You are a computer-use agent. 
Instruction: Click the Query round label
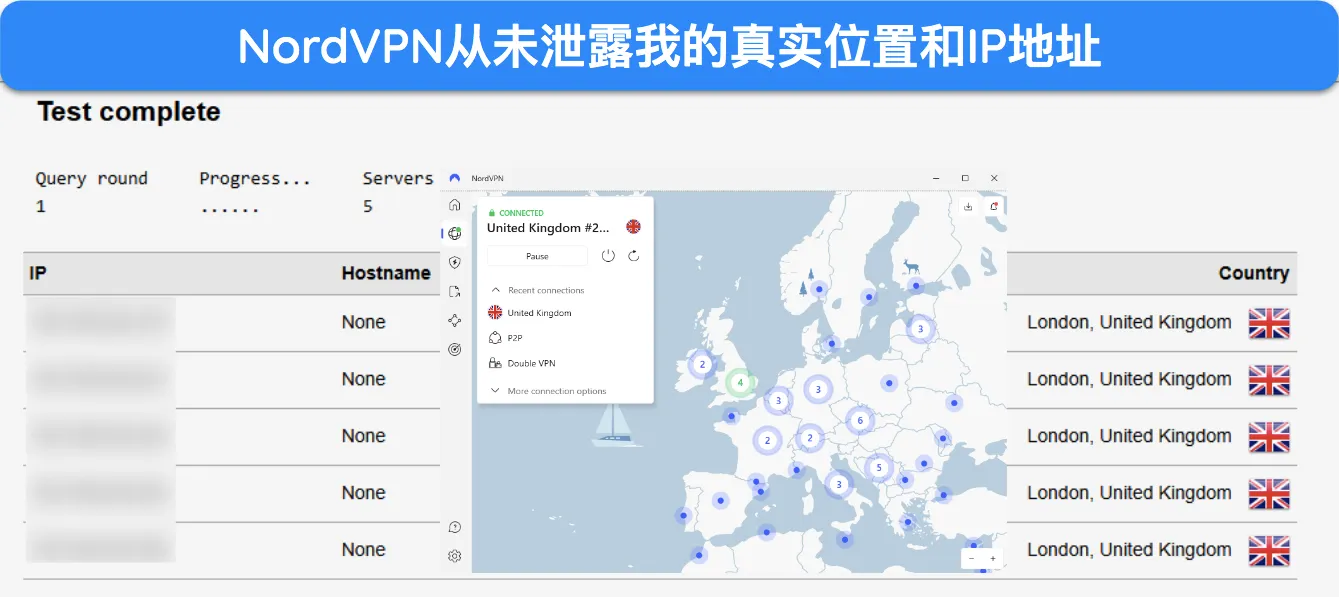point(91,179)
